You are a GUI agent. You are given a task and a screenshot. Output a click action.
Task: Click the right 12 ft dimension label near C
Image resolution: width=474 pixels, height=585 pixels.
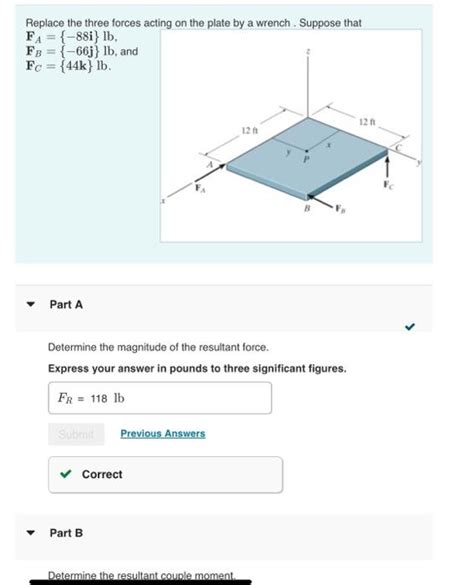click(367, 122)
